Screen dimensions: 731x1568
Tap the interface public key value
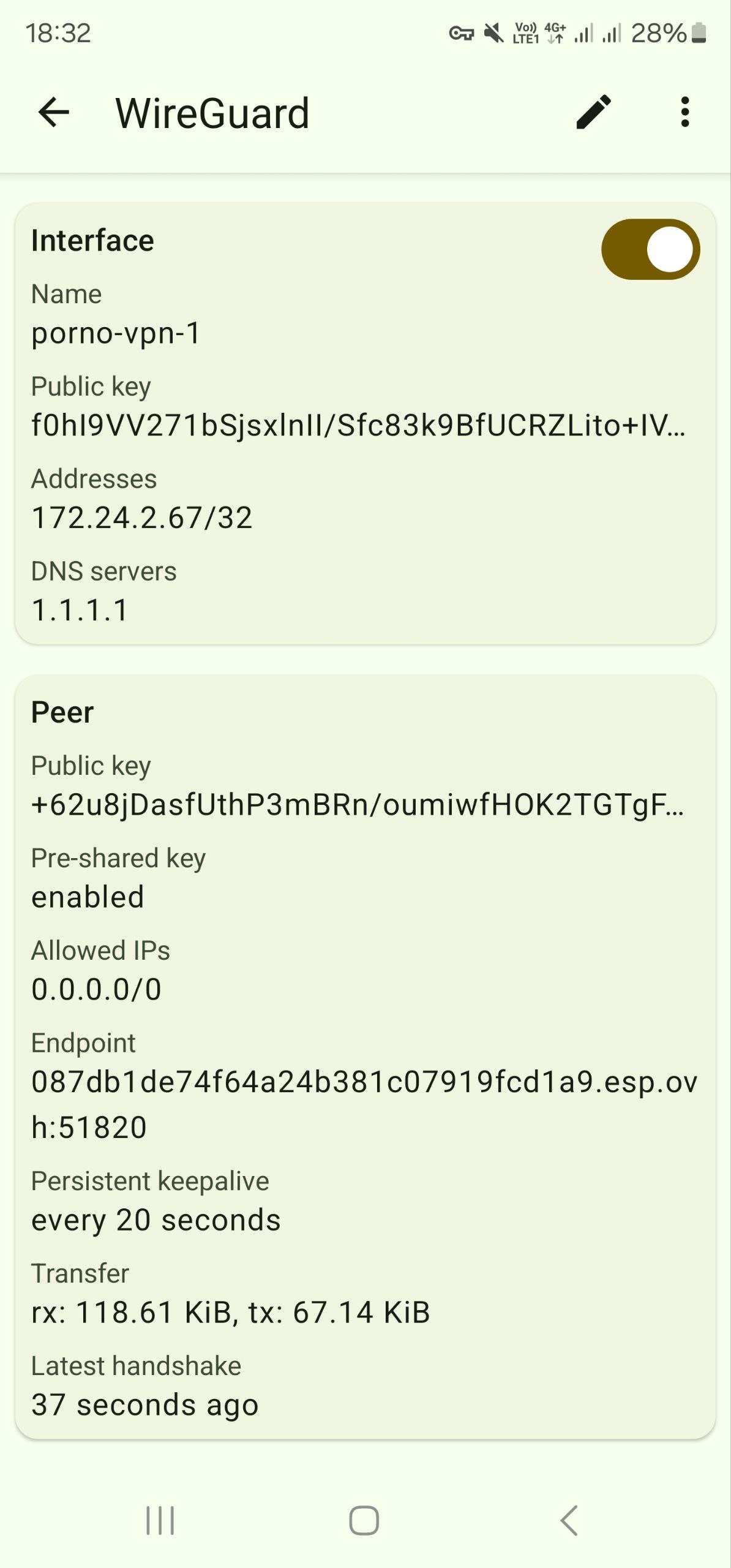pyautogui.click(x=358, y=426)
